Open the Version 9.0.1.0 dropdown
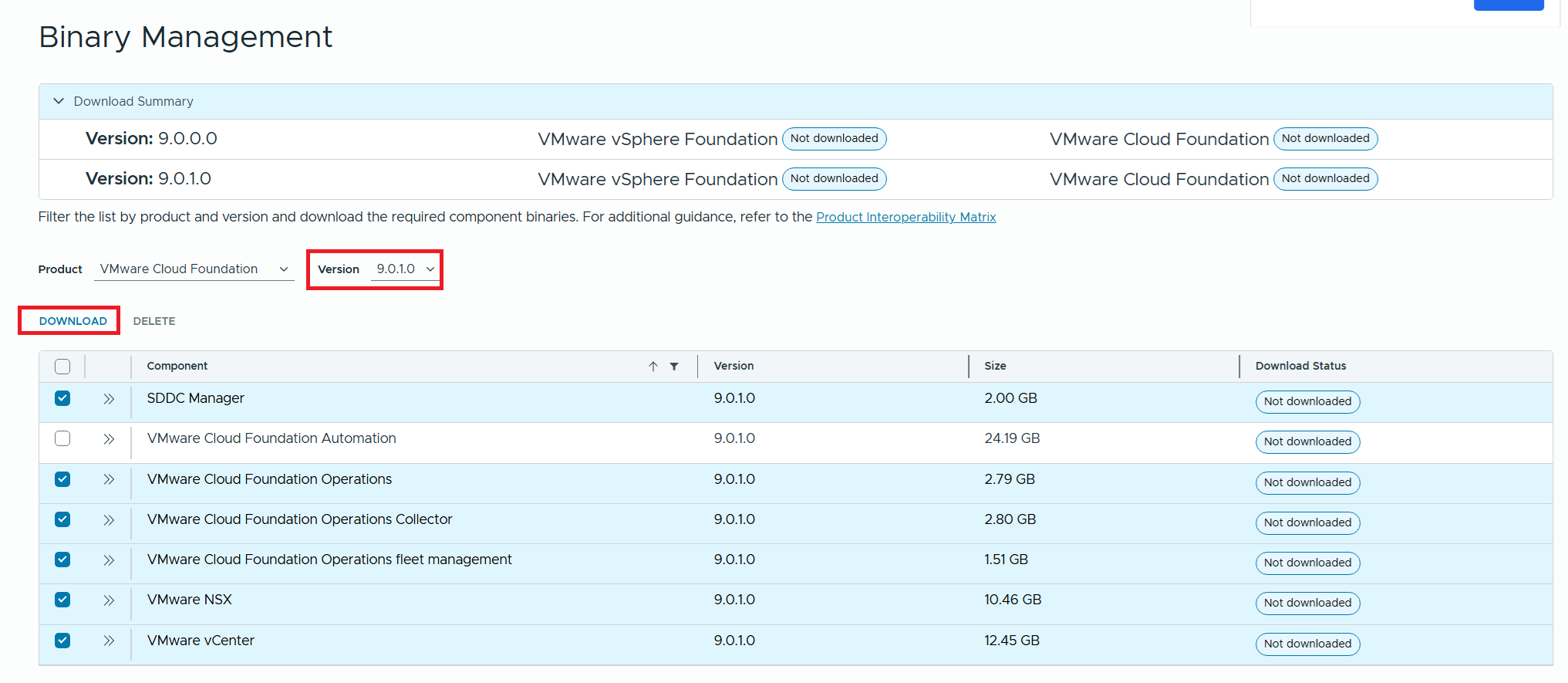 click(405, 269)
